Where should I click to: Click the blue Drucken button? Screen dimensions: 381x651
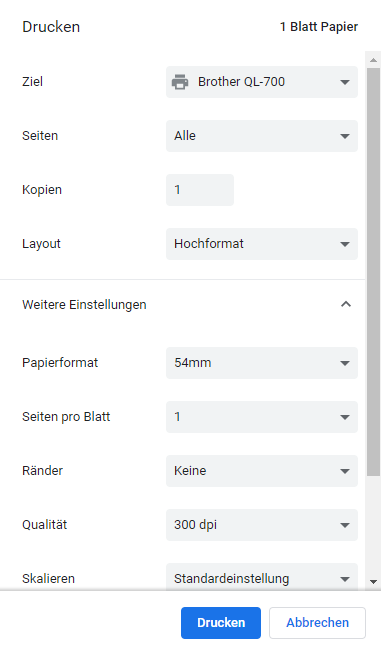point(221,623)
